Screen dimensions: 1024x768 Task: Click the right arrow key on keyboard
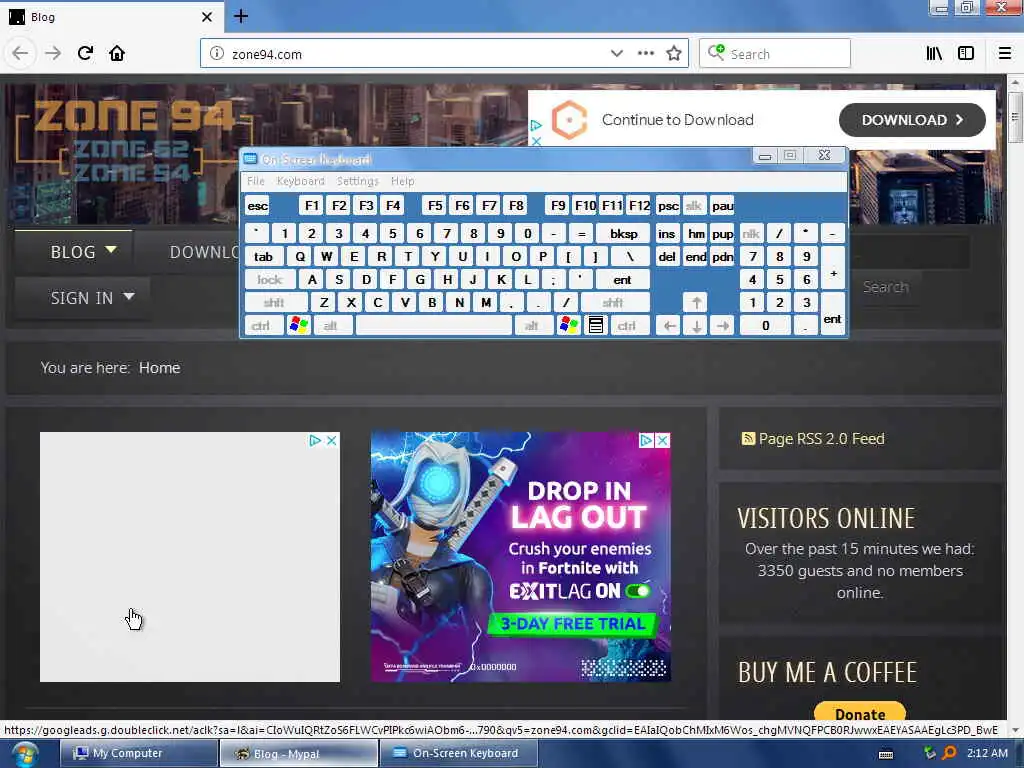(x=723, y=325)
